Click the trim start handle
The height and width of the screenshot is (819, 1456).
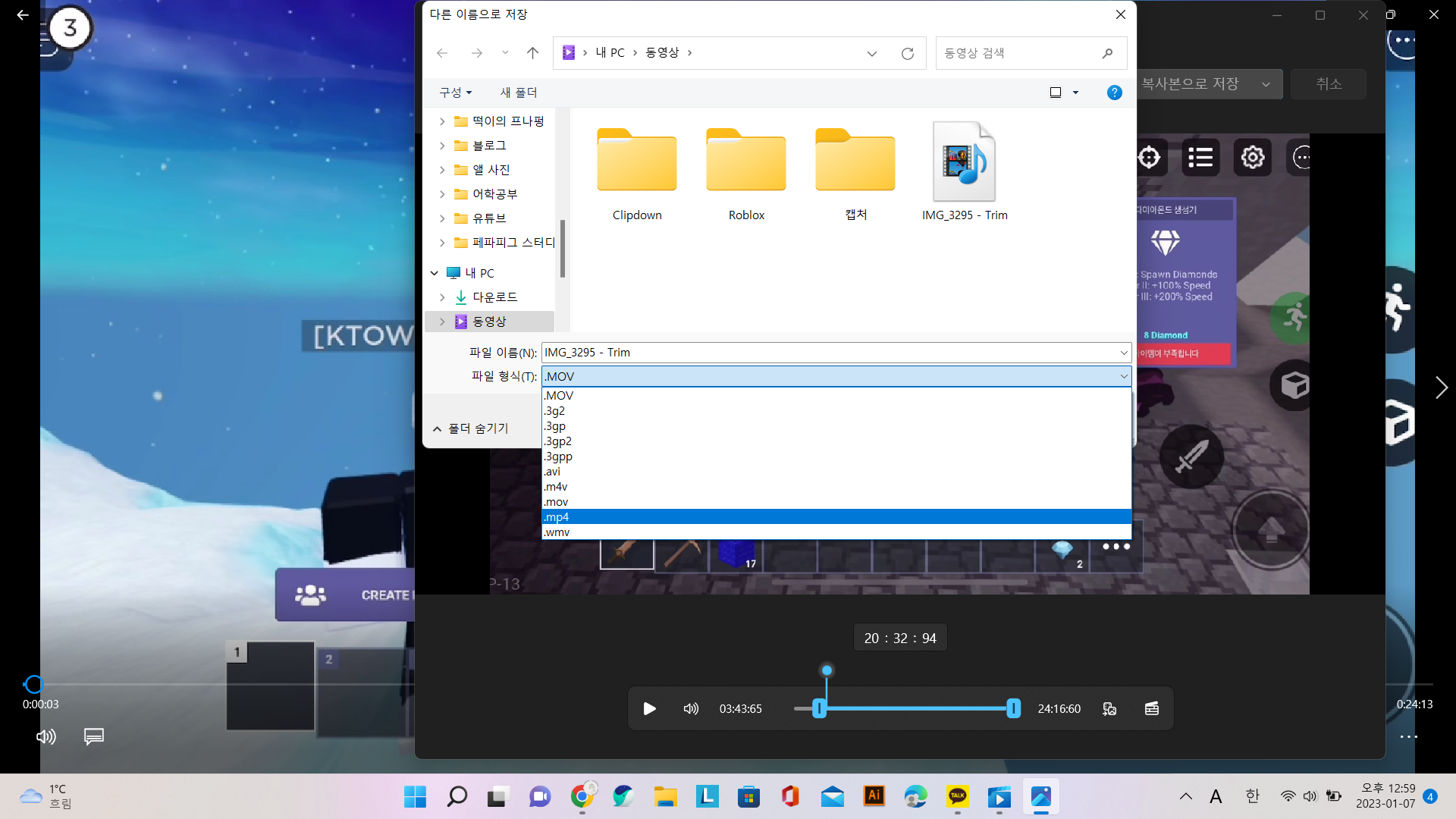point(819,708)
